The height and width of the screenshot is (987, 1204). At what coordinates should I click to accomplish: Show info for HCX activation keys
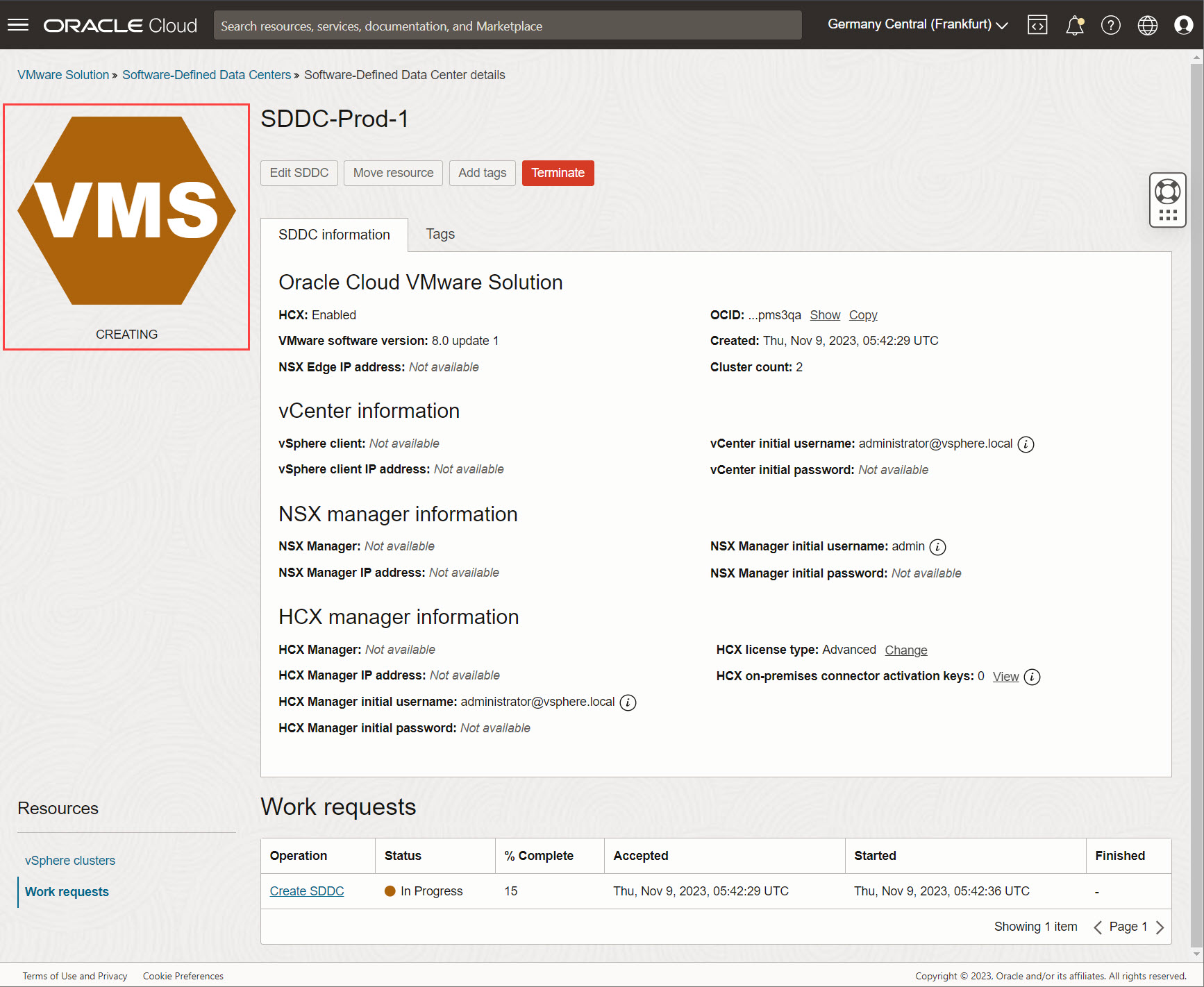point(1032,677)
